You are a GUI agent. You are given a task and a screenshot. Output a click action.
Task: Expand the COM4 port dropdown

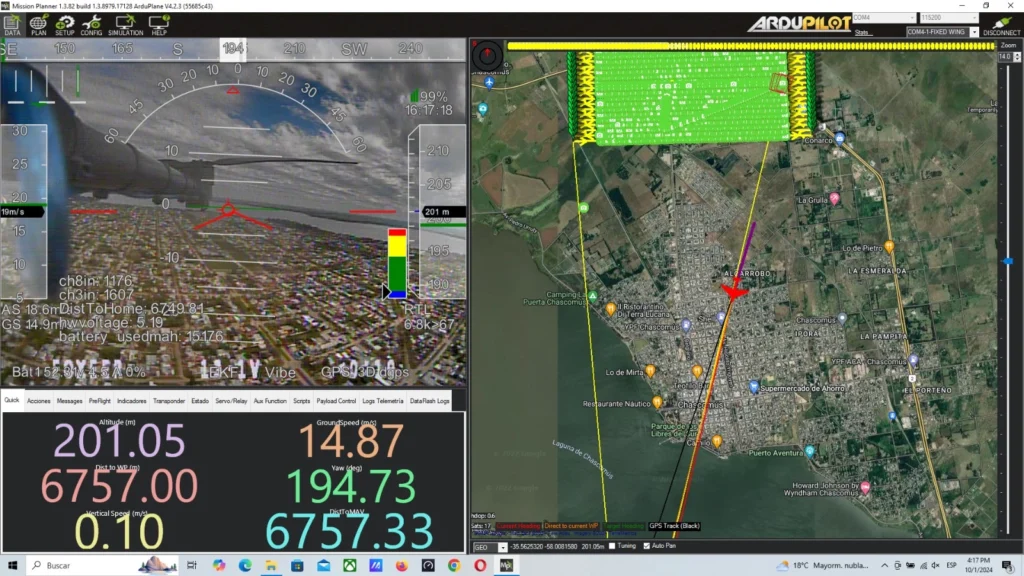pyautogui.click(x=882, y=18)
